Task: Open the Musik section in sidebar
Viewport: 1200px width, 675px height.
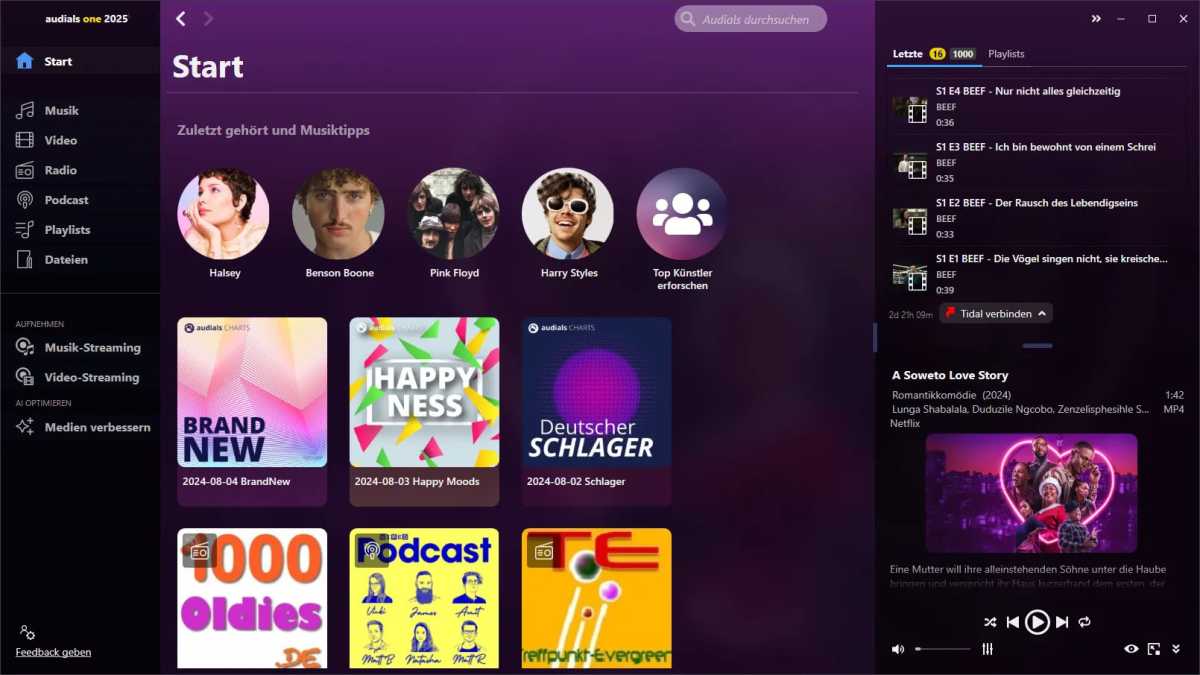Action: click(x=60, y=111)
